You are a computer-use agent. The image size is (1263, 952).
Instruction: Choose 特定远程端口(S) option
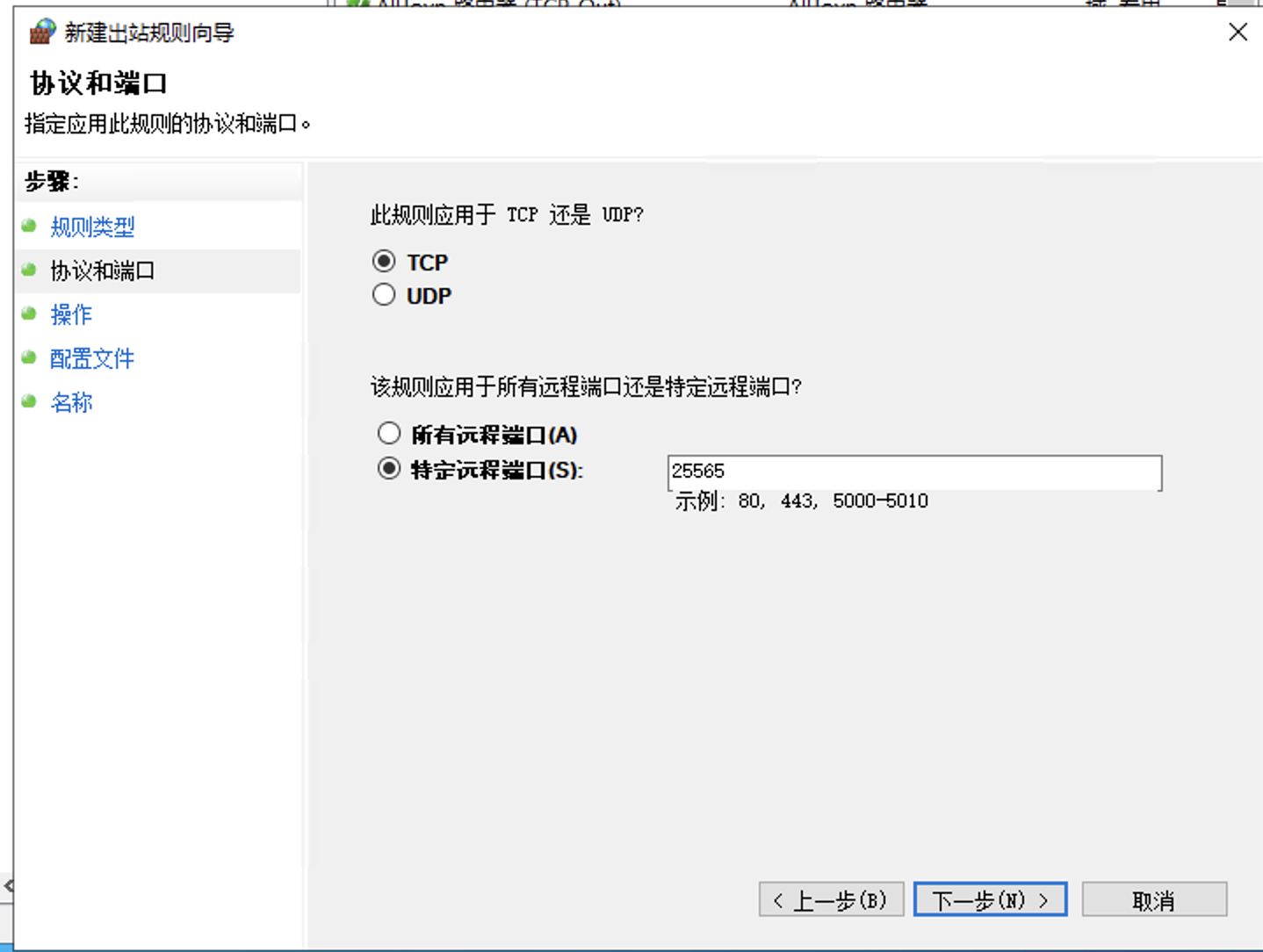click(389, 469)
